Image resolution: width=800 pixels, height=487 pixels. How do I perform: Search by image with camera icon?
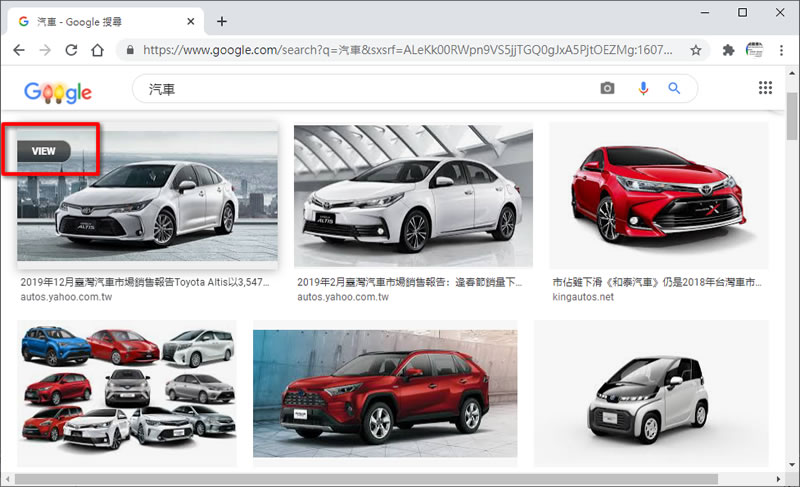click(x=607, y=88)
